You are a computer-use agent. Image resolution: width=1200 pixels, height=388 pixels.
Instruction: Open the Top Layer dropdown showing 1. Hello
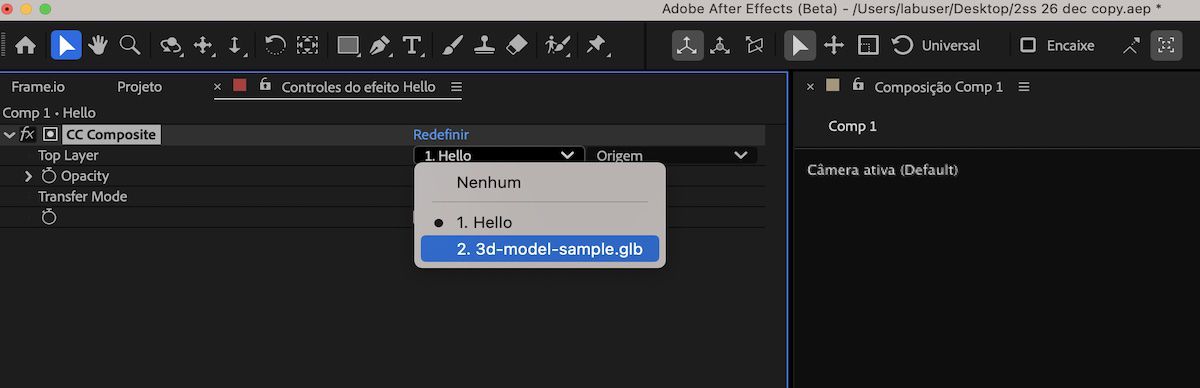pyautogui.click(x=498, y=155)
